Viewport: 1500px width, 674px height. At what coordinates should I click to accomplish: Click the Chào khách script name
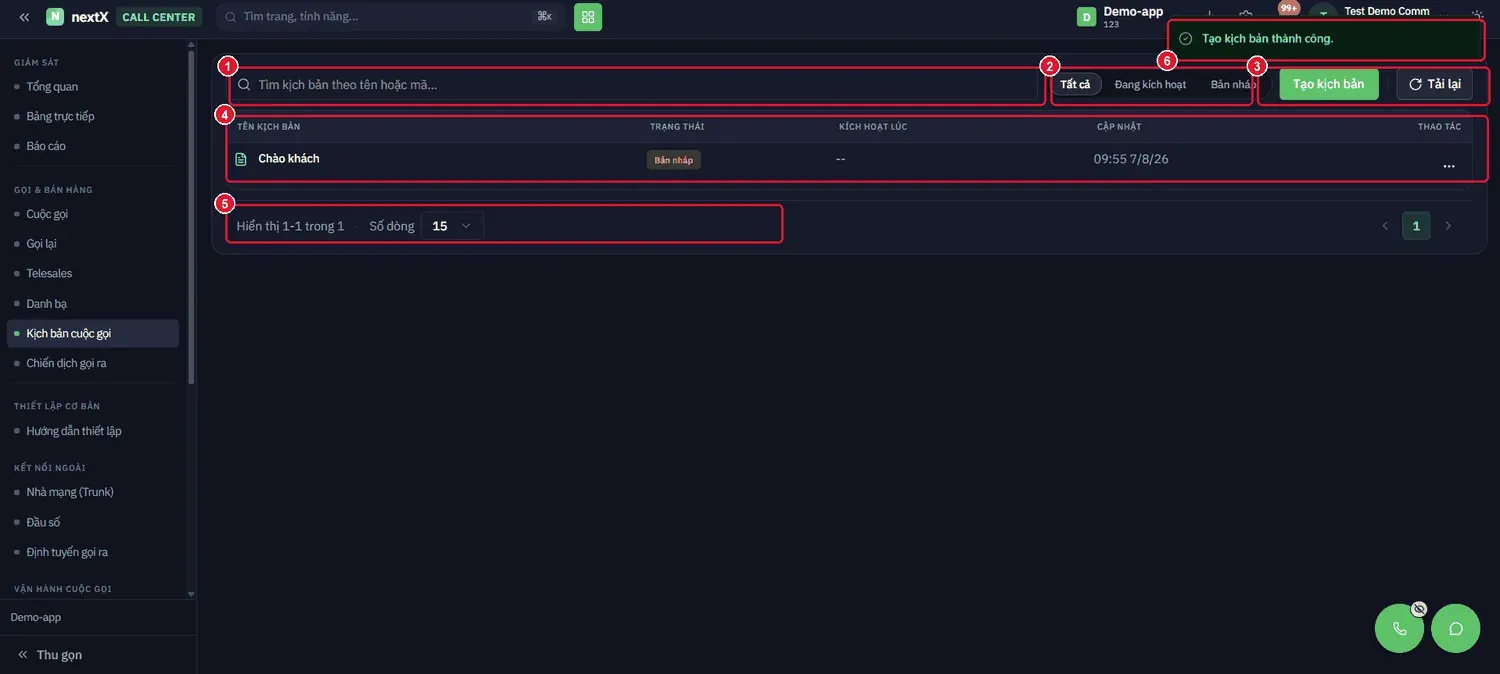289,159
